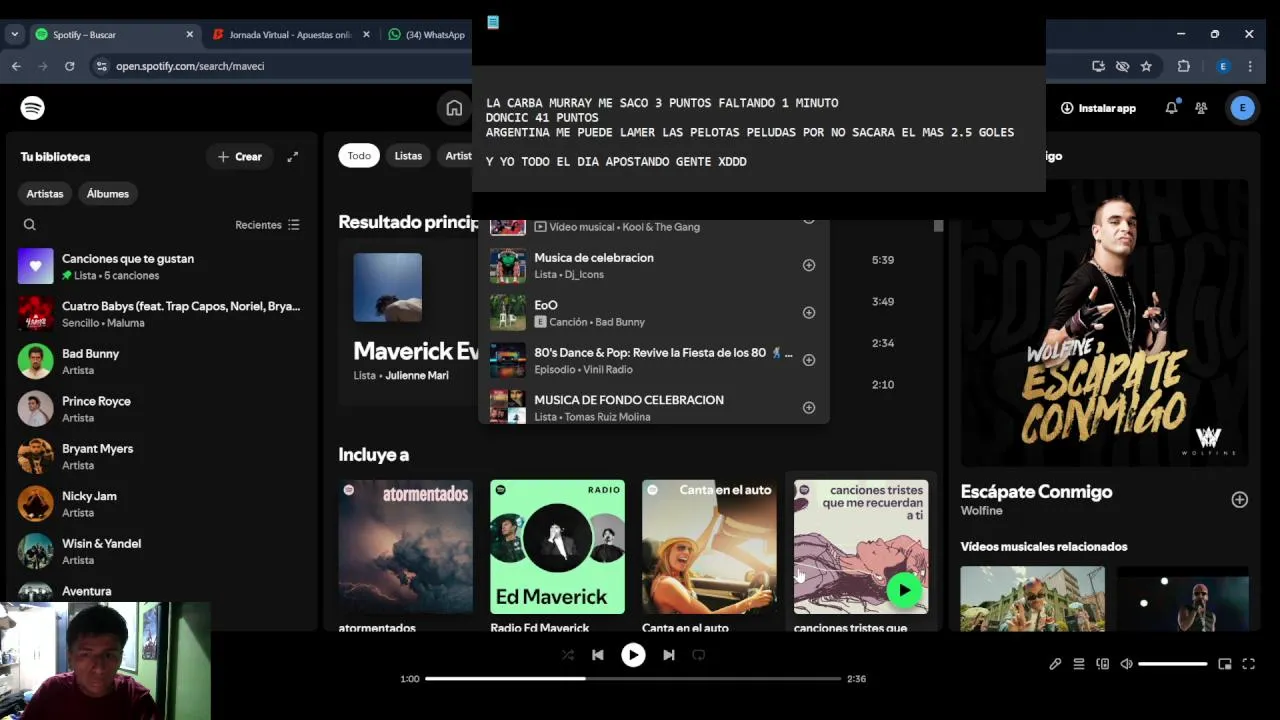Open the mini player
This screenshot has height=720, width=1280.
(x=1225, y=664)
